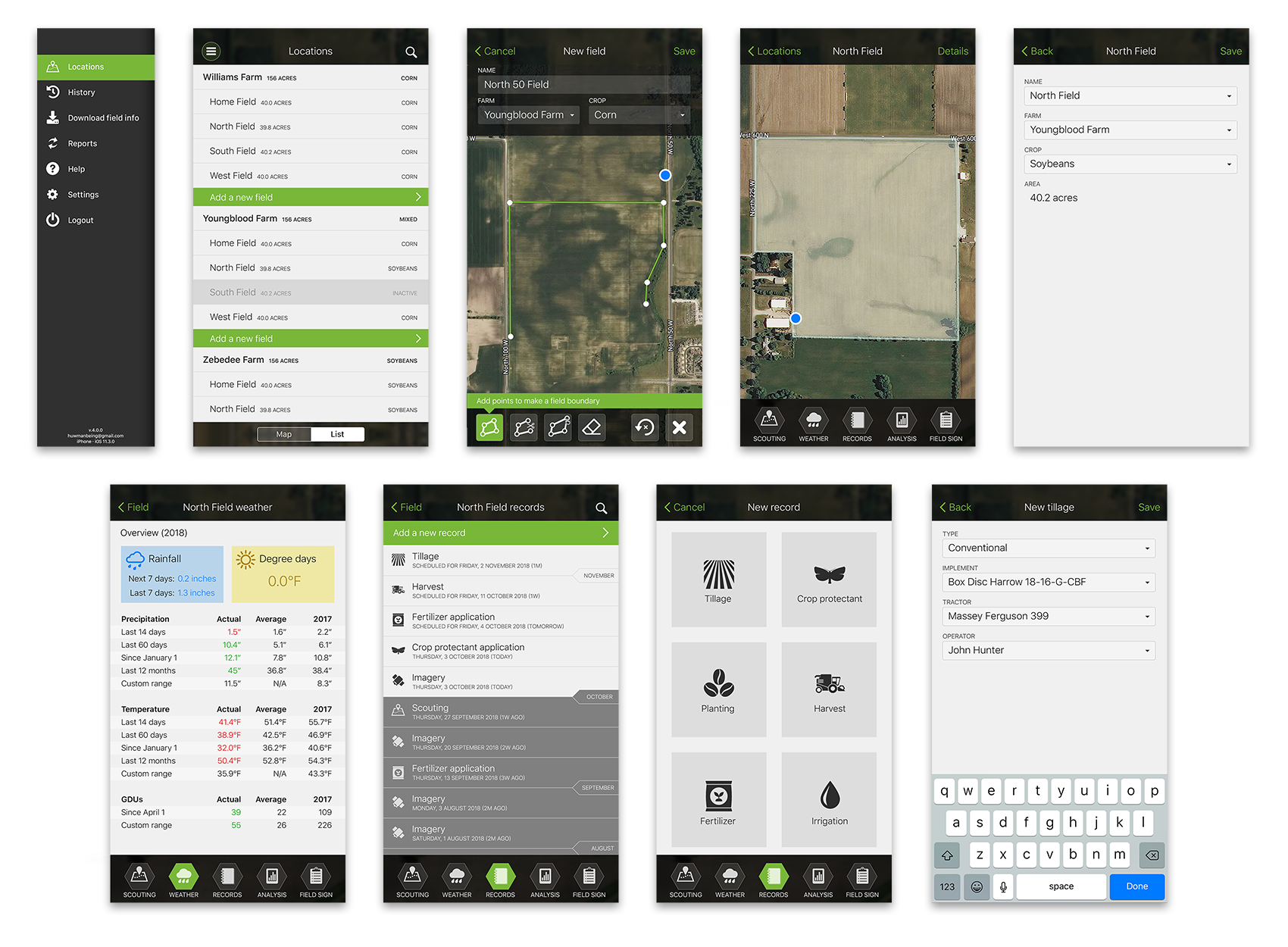Expand the Conventional tillage type dropdown

point(1048,548)
